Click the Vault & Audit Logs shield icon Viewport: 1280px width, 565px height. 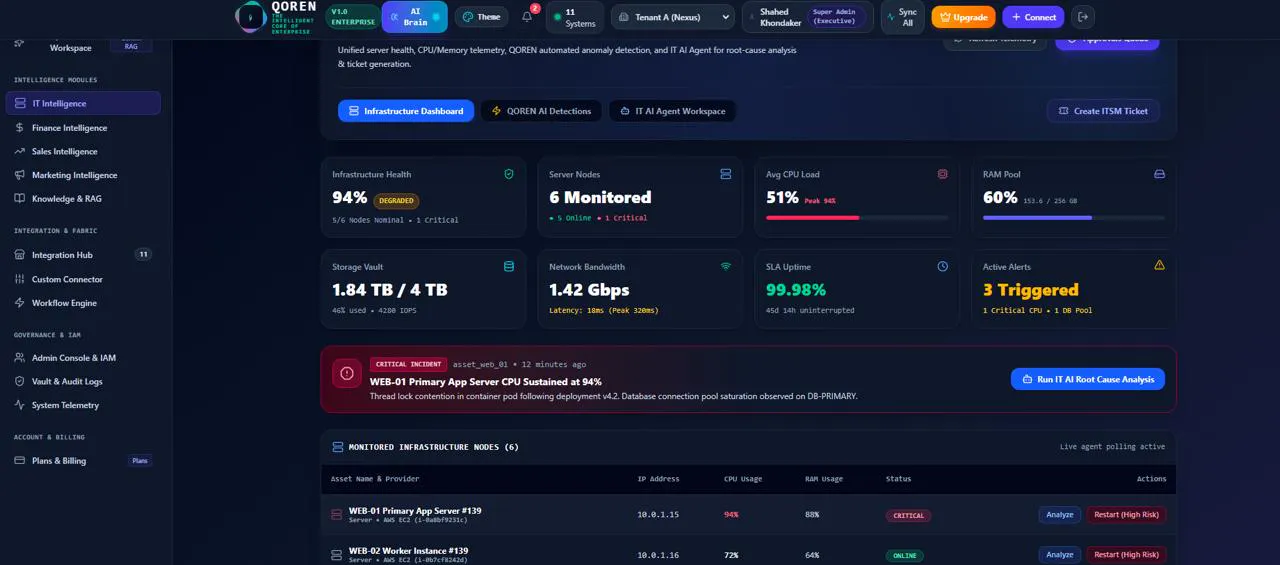pyautogui.click(x=21, y=381)
